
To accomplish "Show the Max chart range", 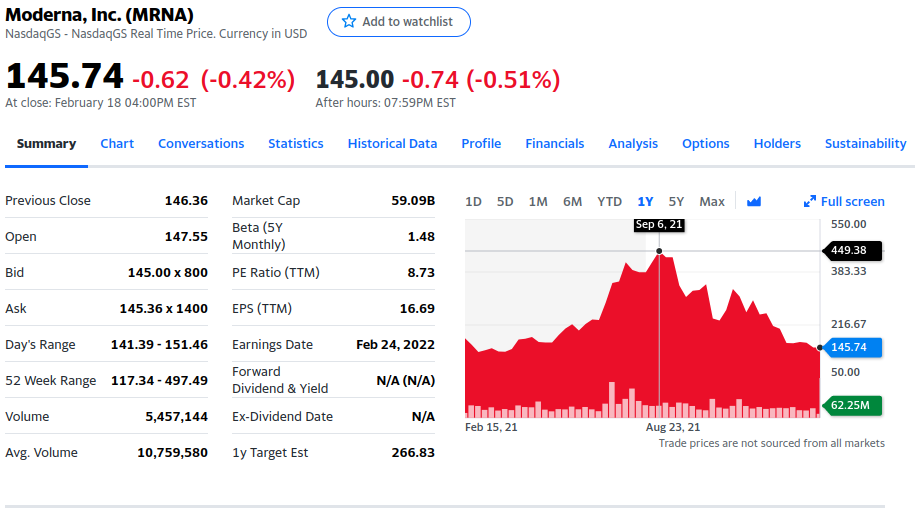I will [712, 202].
